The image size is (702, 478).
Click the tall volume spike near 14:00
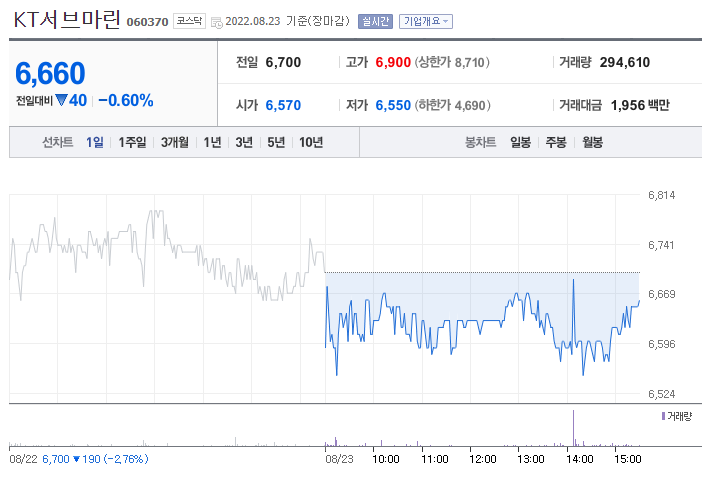(x=574, y=428)
